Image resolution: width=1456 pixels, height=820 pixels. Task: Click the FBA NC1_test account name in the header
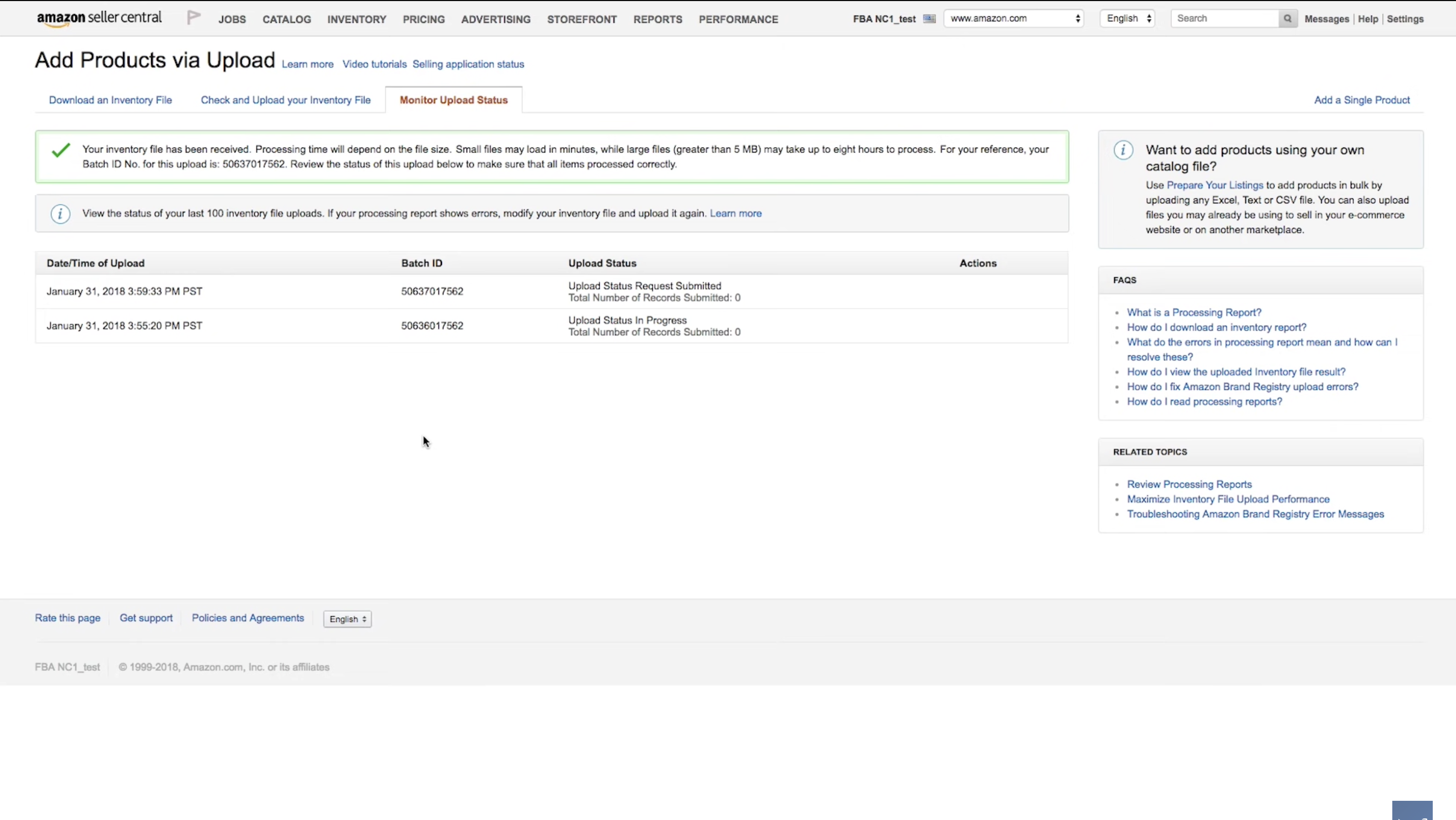click(x=884, y=19)
